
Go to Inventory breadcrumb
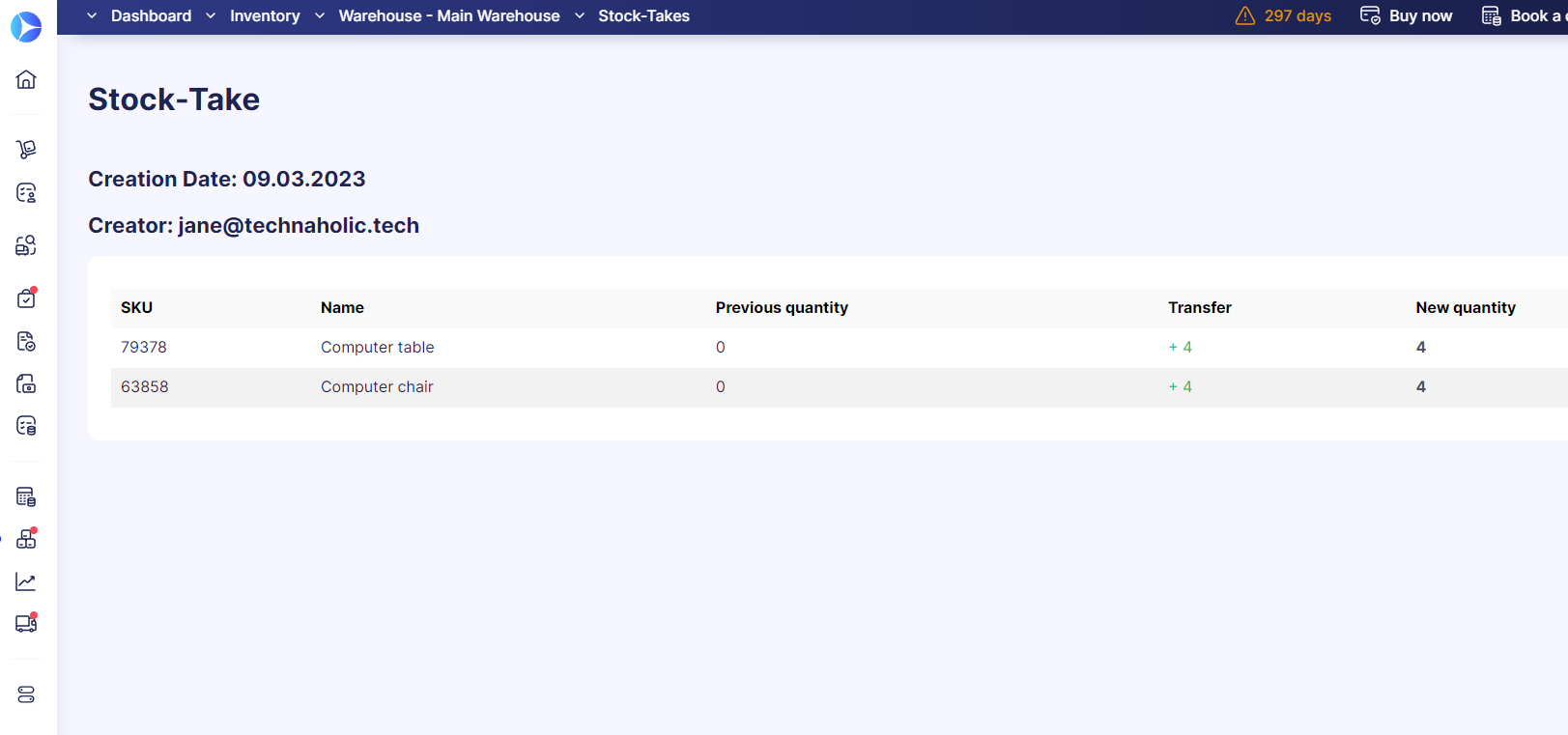click(265, 15)
